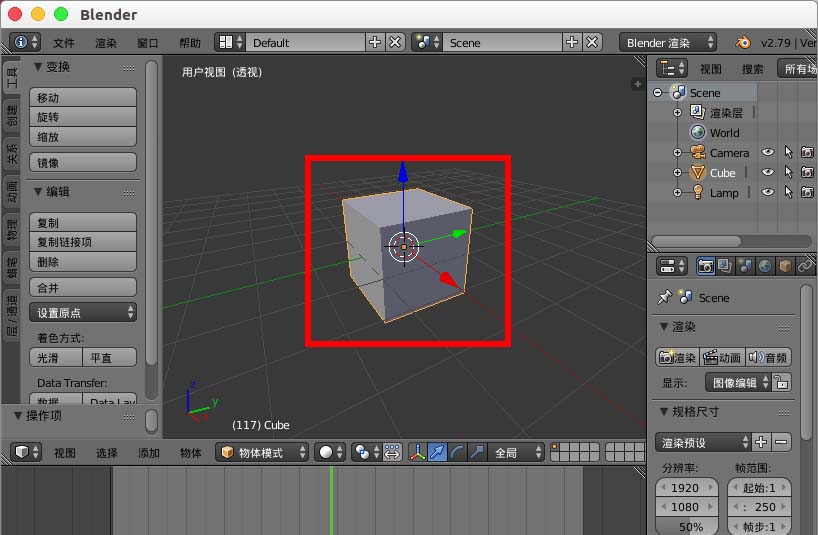Open the 文件 menu
This screenshot has width=818, height=535.
tap(64, 43)
